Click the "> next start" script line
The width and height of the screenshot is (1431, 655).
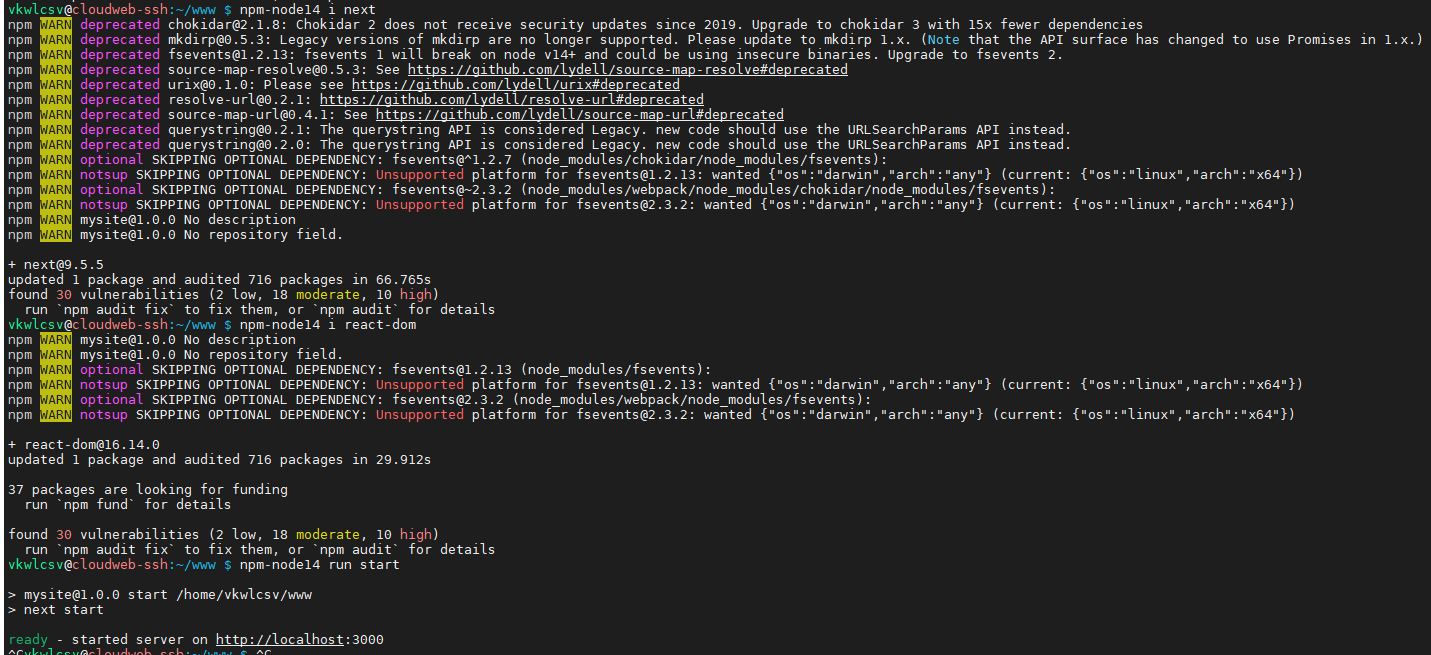click(56, 610)
